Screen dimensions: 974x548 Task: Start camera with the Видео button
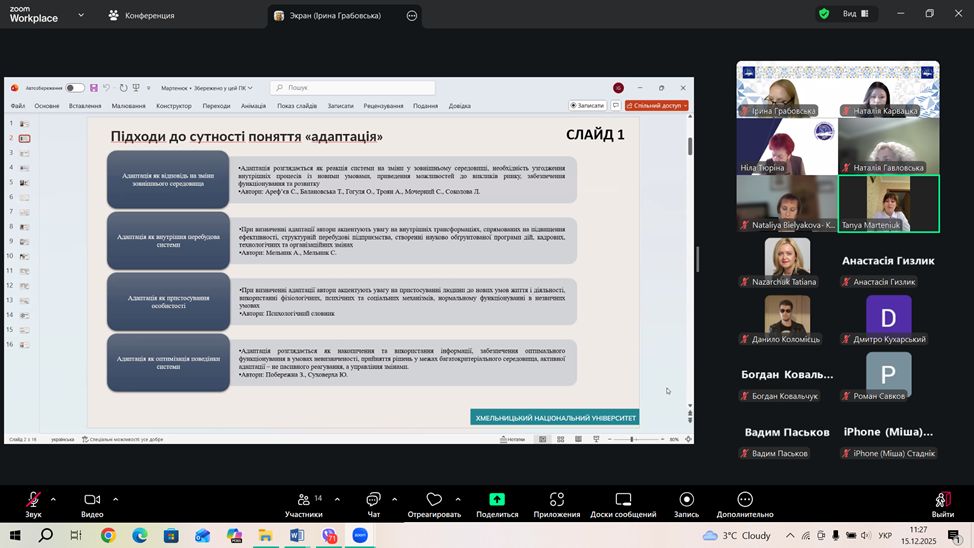pos(92,503)
